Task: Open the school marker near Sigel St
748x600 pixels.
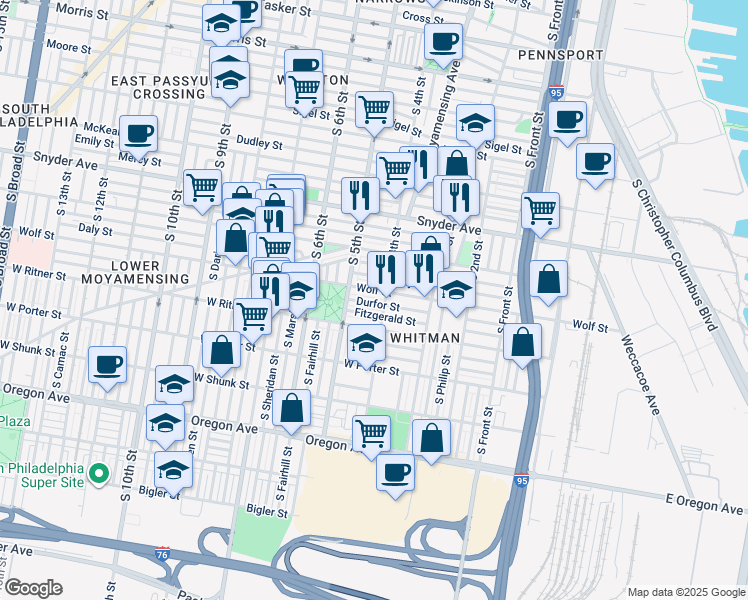Action: point(476,123)
